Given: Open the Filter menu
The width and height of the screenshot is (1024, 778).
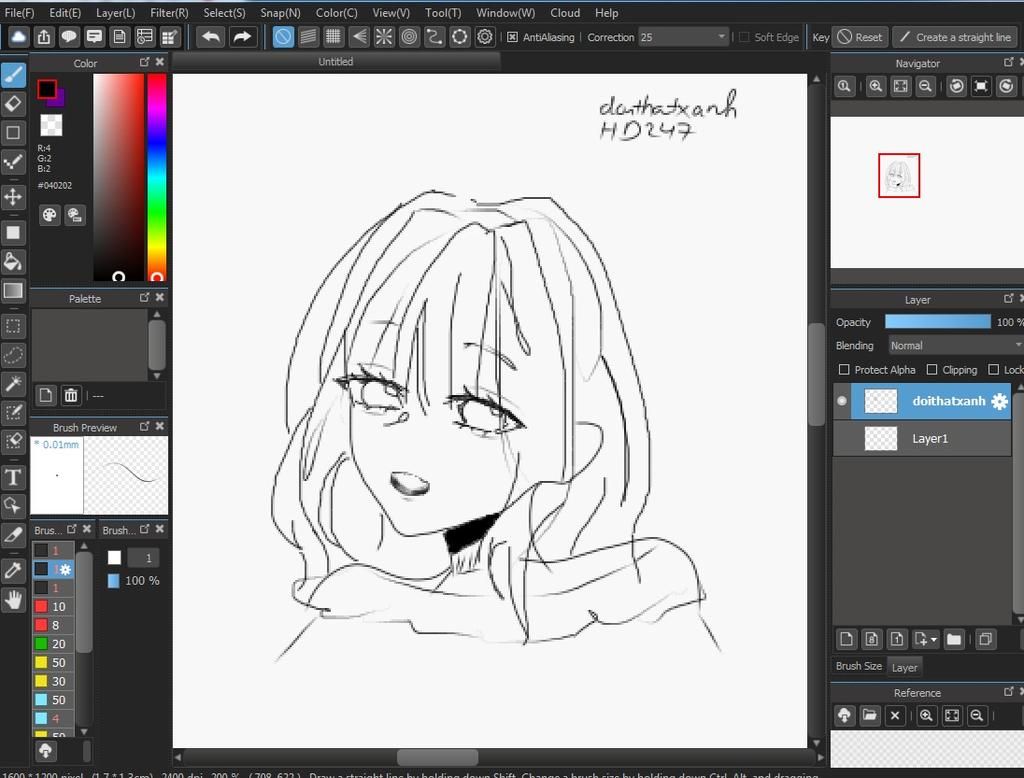Looking at the screenshot, I should tap(169, 12).
